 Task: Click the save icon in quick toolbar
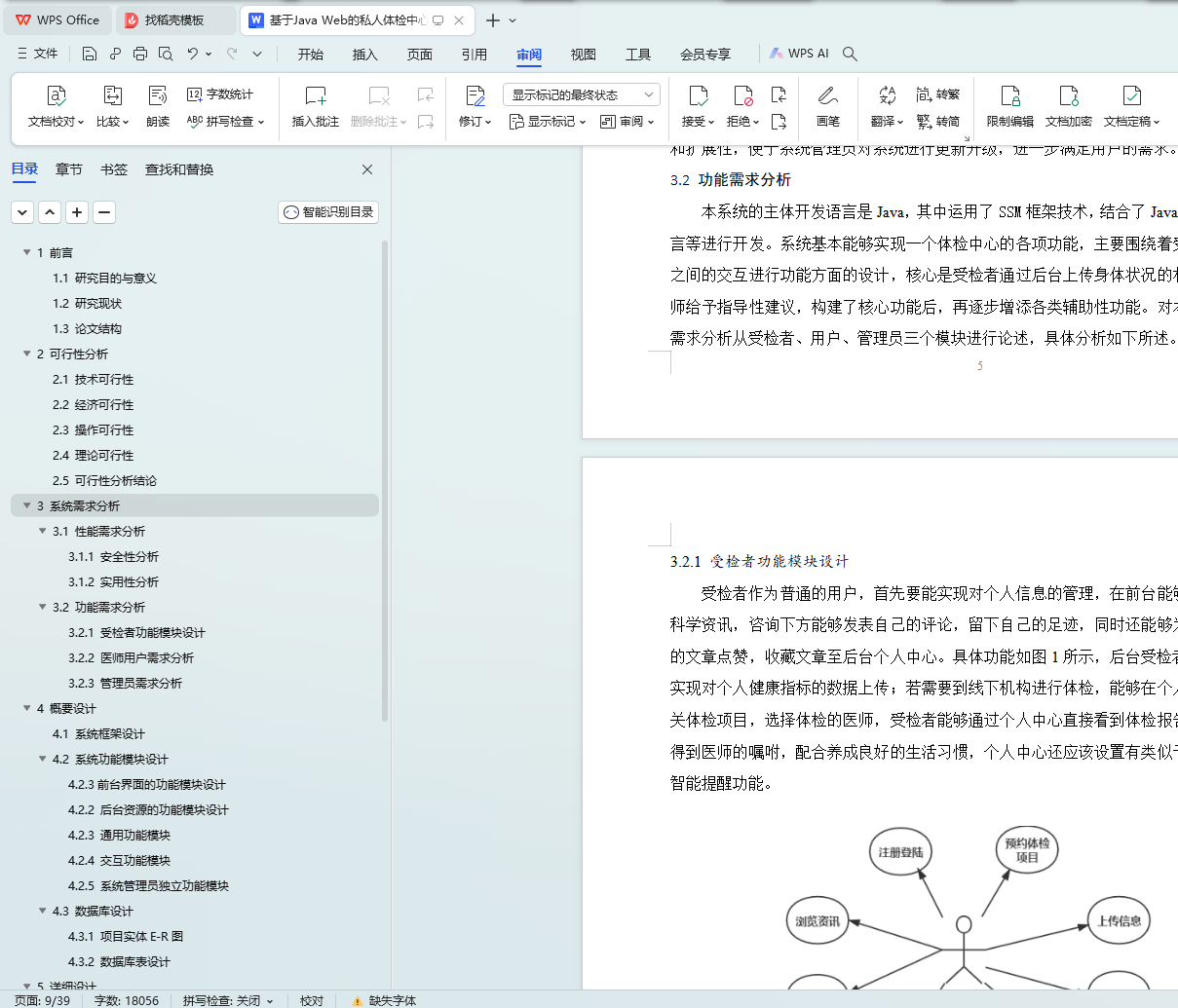[x=90, y=54]
